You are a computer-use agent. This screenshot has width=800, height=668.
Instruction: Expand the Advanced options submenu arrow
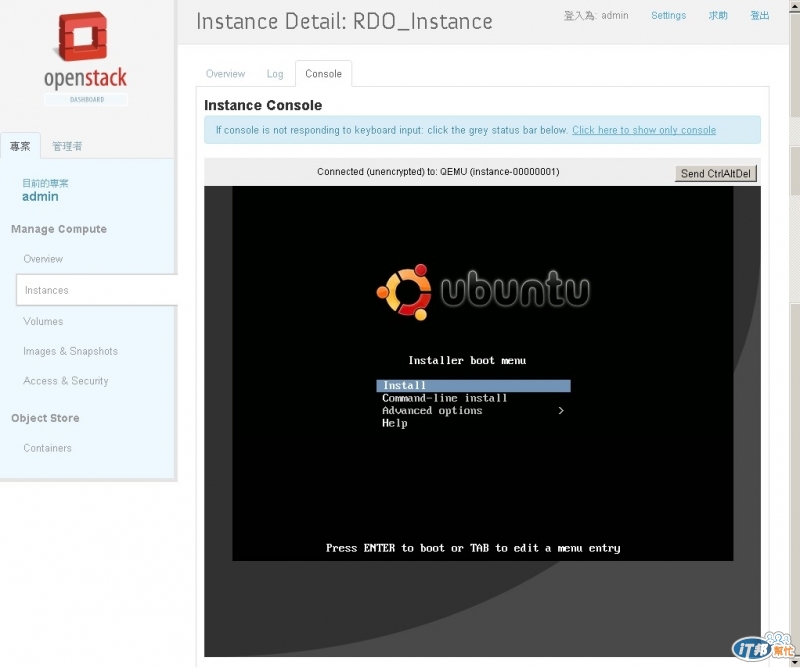click(x=561, y=411)
